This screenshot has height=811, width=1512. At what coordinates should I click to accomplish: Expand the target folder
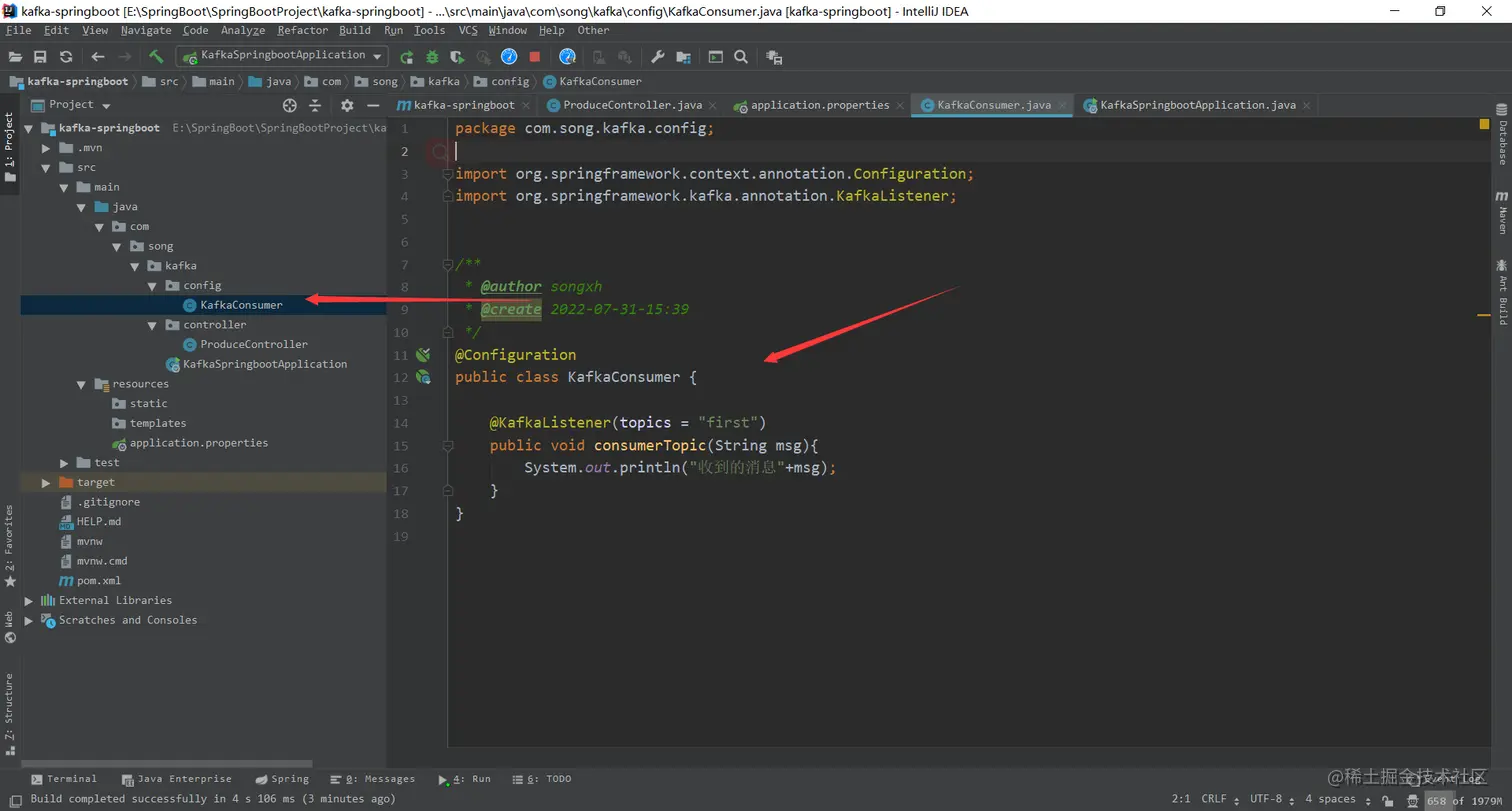point(46,483)
